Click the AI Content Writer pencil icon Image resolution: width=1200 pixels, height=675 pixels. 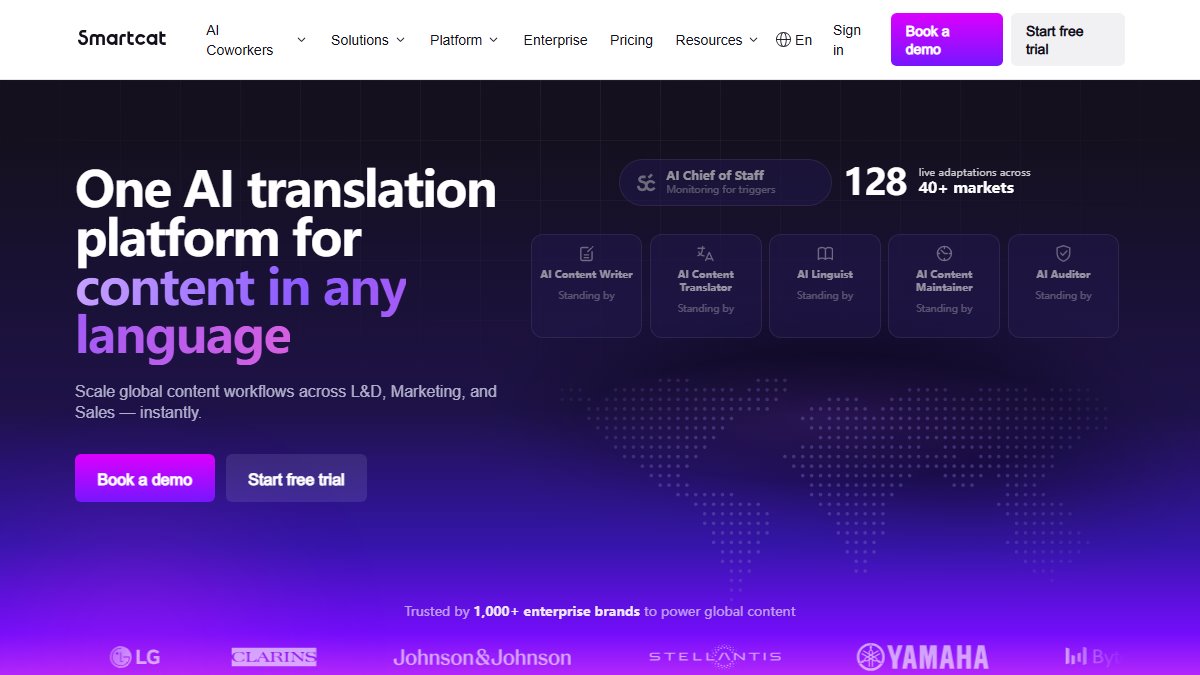point(586,254)
